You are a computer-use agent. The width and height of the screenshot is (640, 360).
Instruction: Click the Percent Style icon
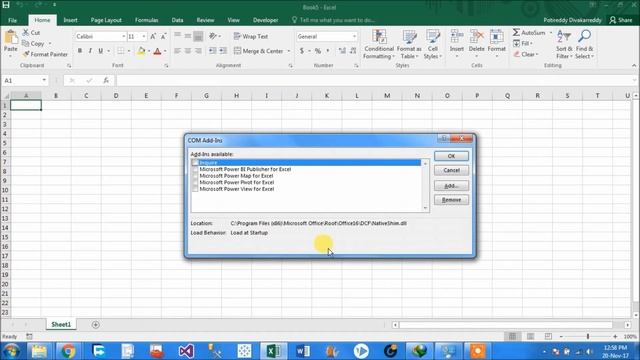click(318, 51)
